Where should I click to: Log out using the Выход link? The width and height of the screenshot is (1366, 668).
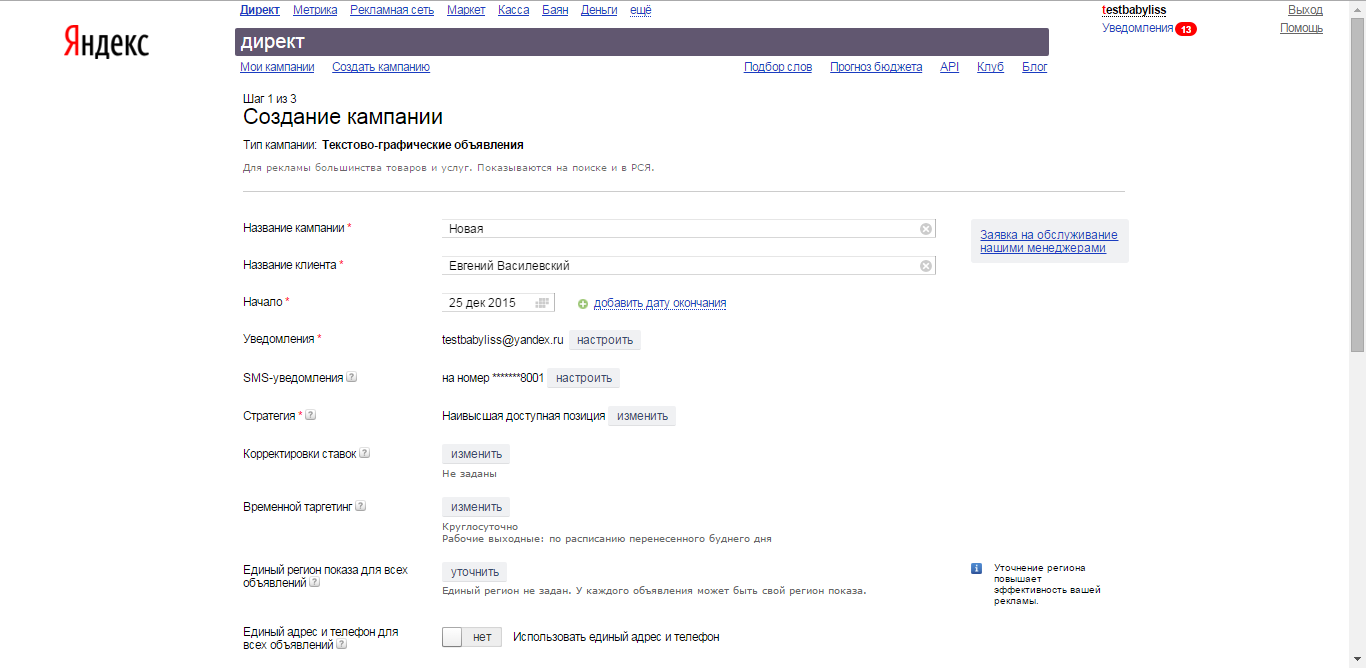pos(1305,10)
